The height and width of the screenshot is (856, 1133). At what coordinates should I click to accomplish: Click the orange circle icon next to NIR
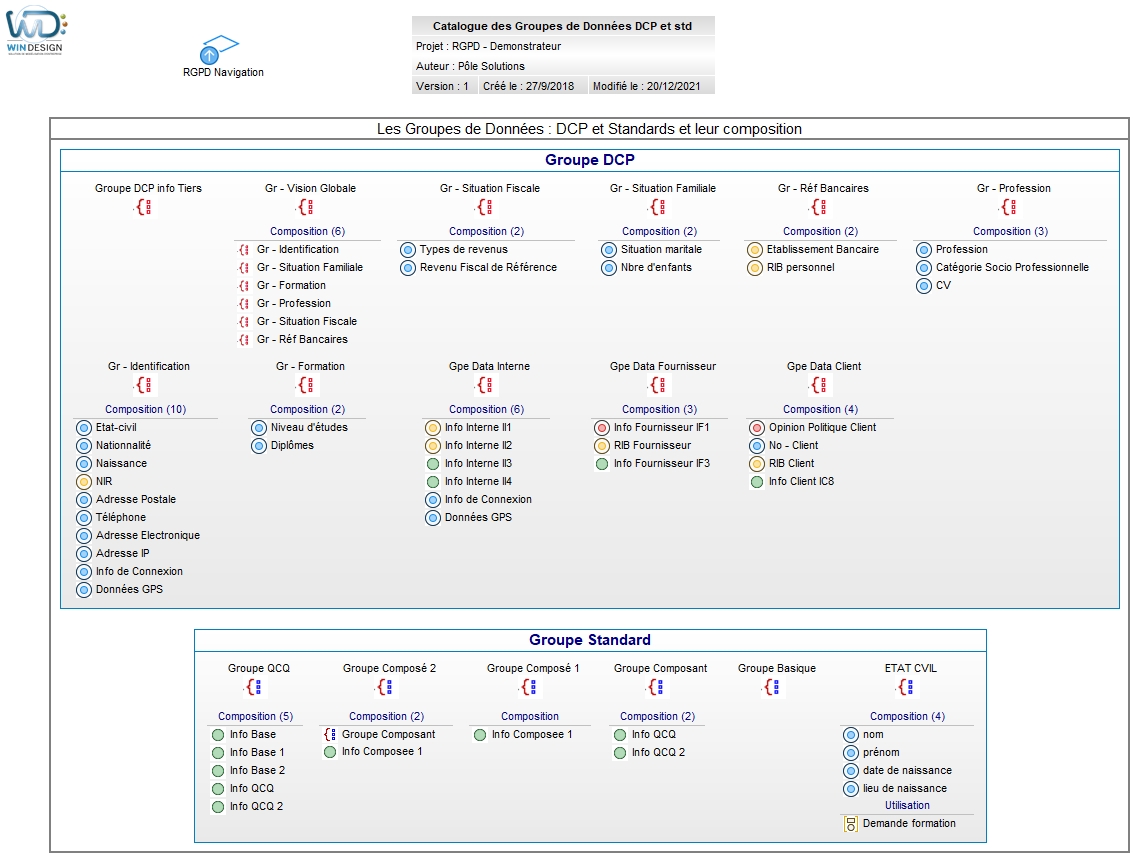[x=84, y=482]
